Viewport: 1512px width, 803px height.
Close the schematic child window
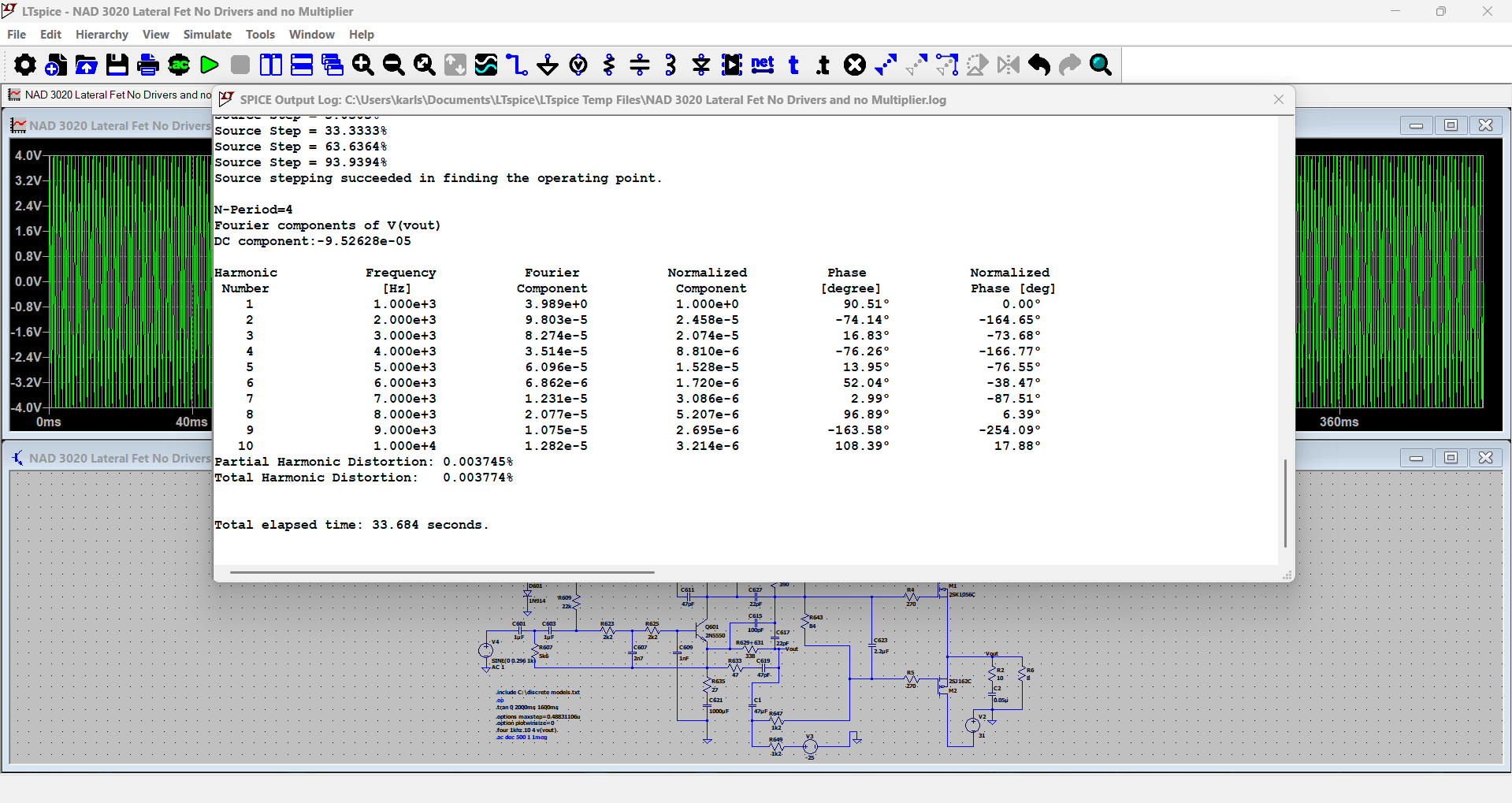1485,458
